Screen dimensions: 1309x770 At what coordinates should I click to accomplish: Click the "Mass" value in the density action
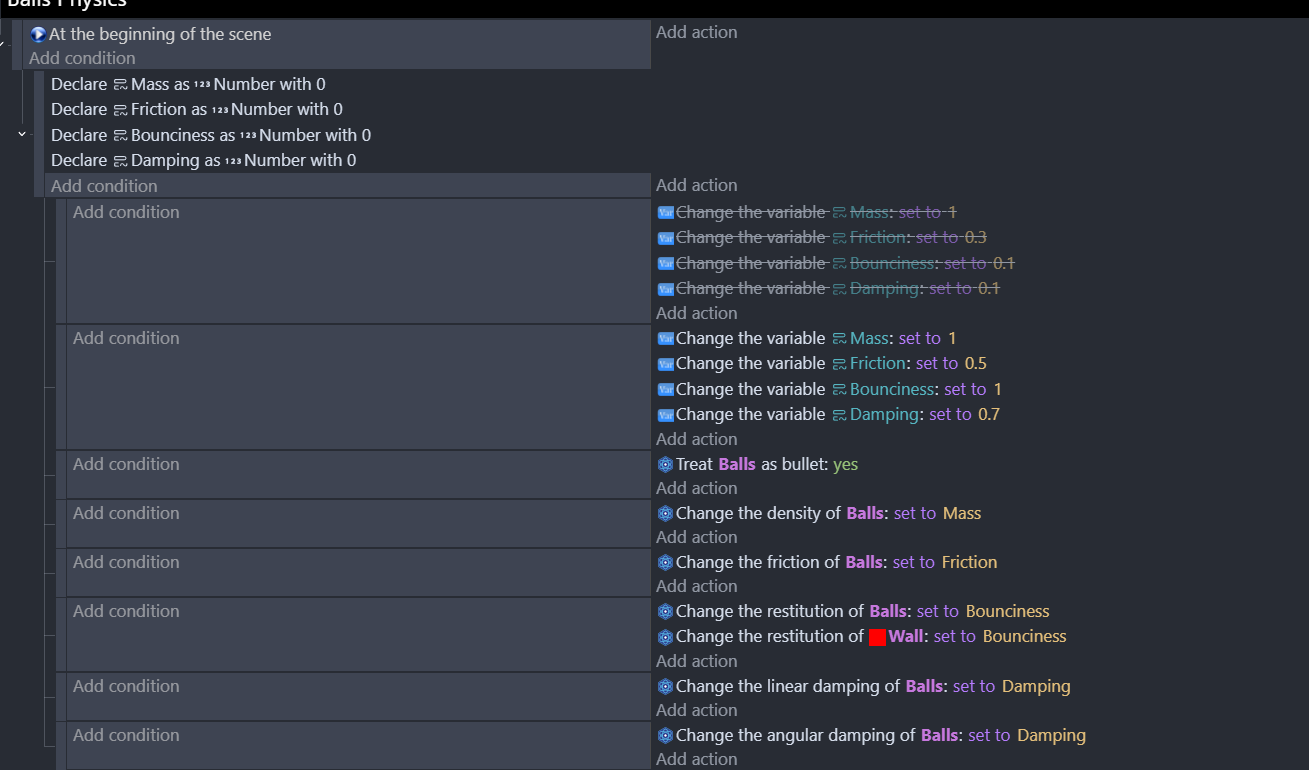click(x=961, y=513)
